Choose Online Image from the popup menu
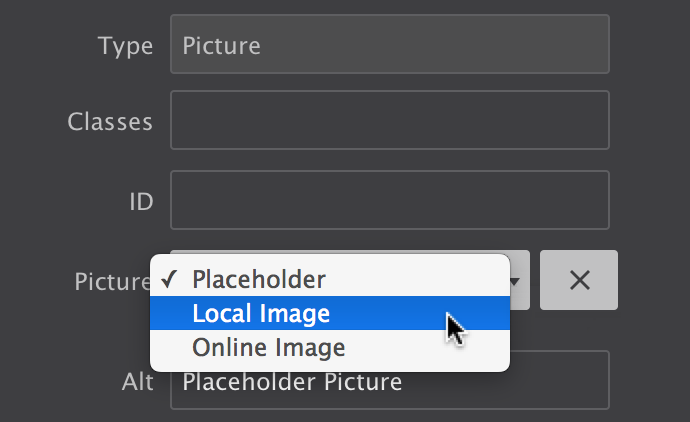This screenshot has height=422, width=690. click(269, 348)
